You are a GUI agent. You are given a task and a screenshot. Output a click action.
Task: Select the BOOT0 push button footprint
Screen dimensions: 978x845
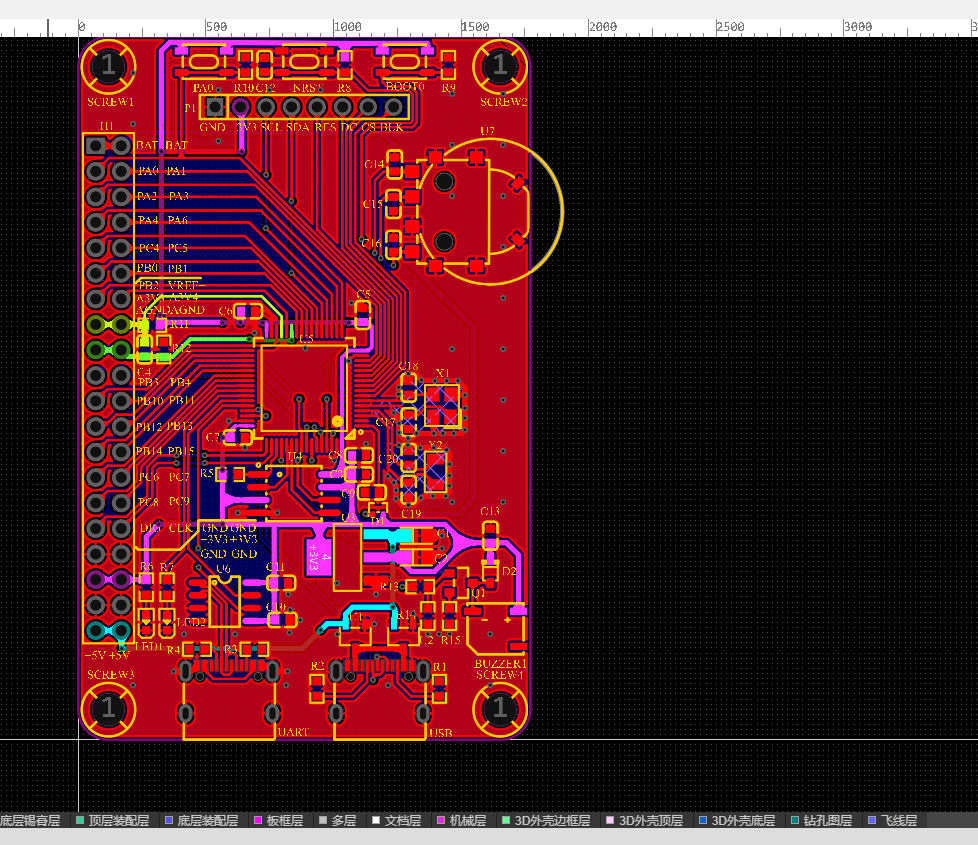click(x=404, y=62)
